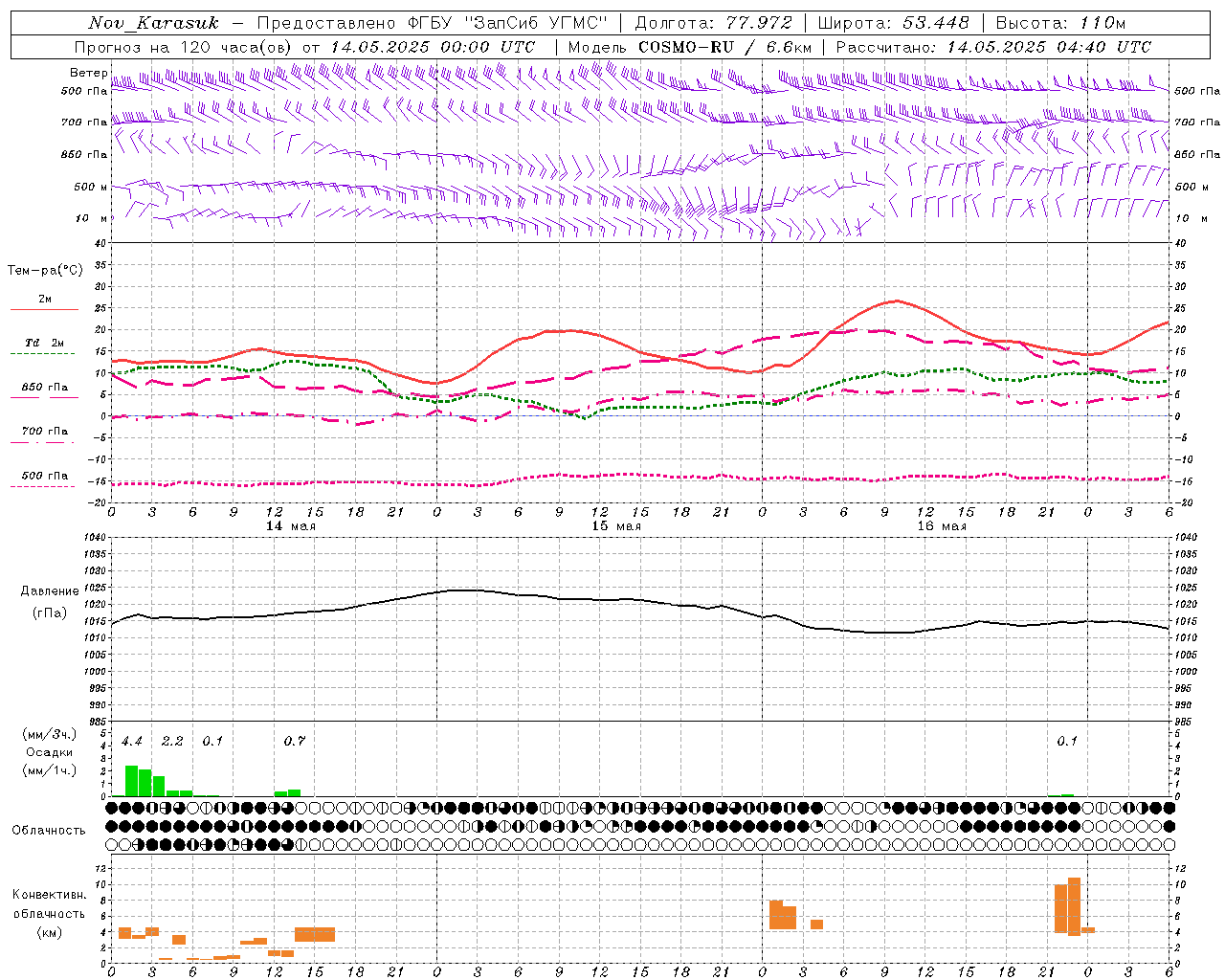Select the 'Модель COSMO-RU / 6.6км' text
Viewport: 1225px width, 980px height.
click(689, 47)
